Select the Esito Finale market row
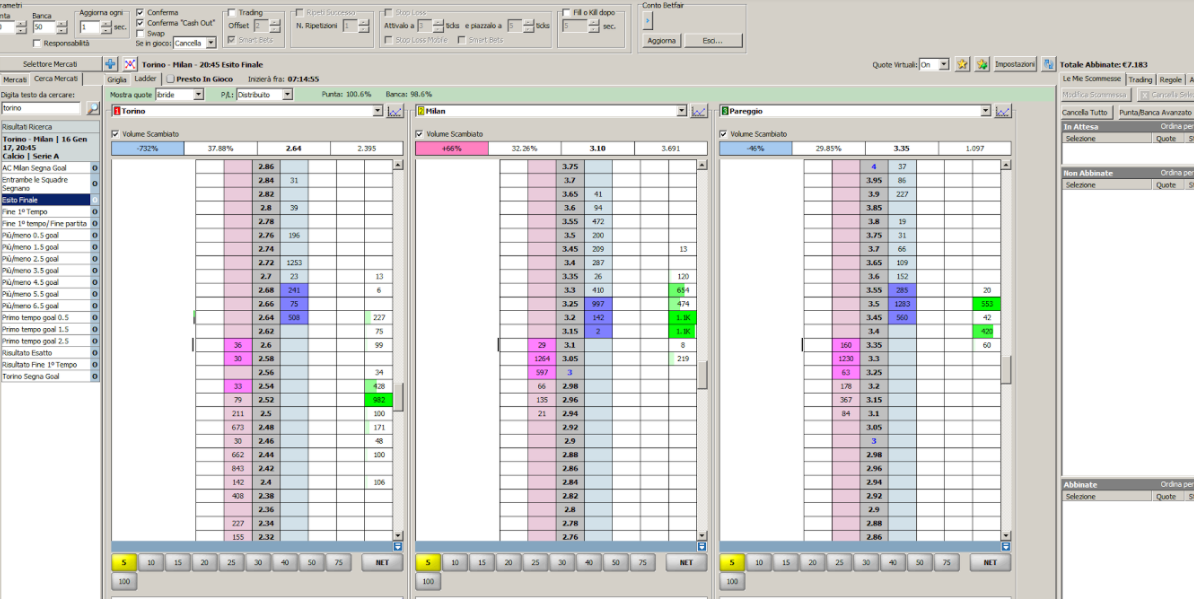The image size is (1194, 599). pos(46,199)
